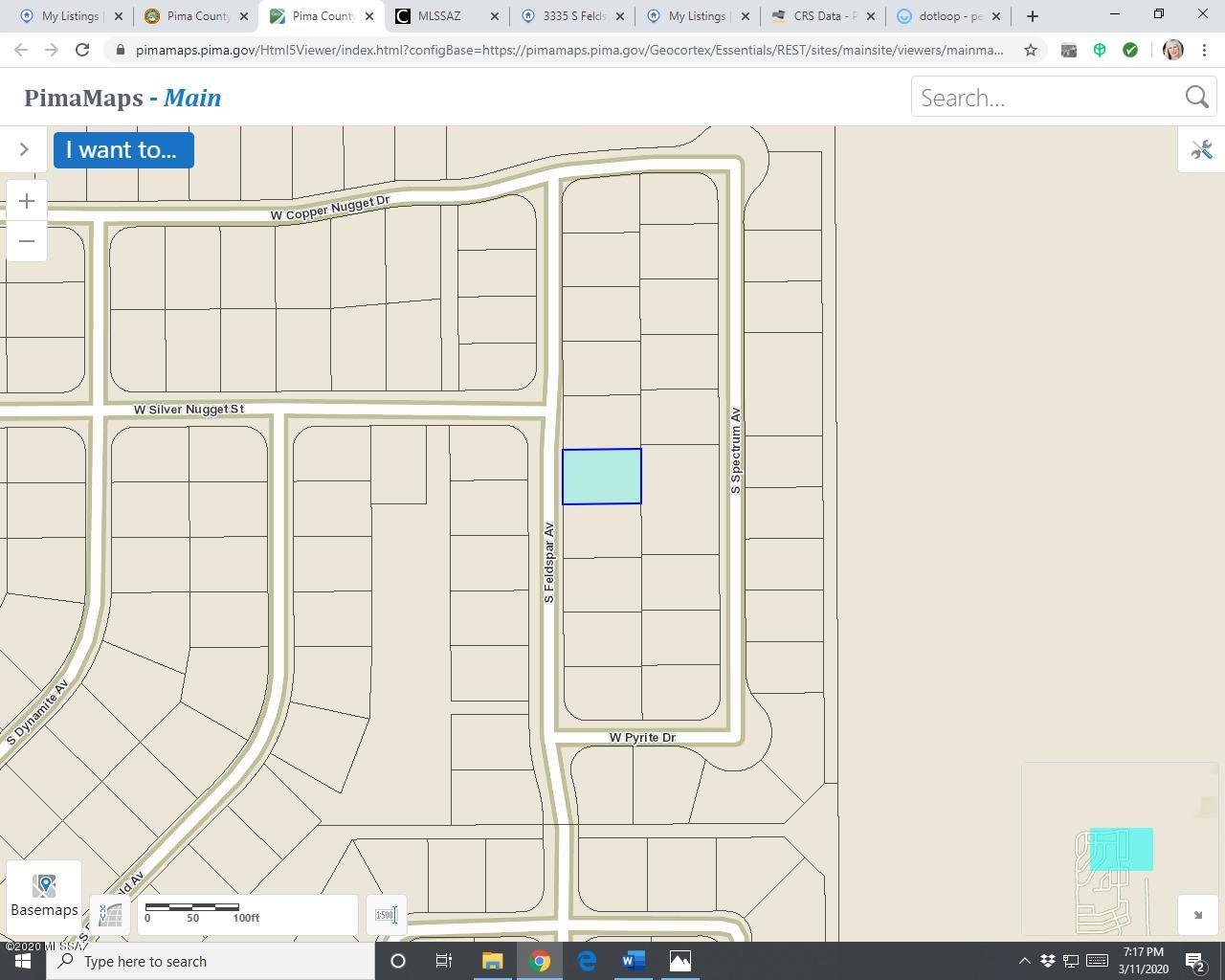Open the green leaf extension icon
Image resolution: width=1225 pixels, height=980 pixels.
coord(1100,50)
